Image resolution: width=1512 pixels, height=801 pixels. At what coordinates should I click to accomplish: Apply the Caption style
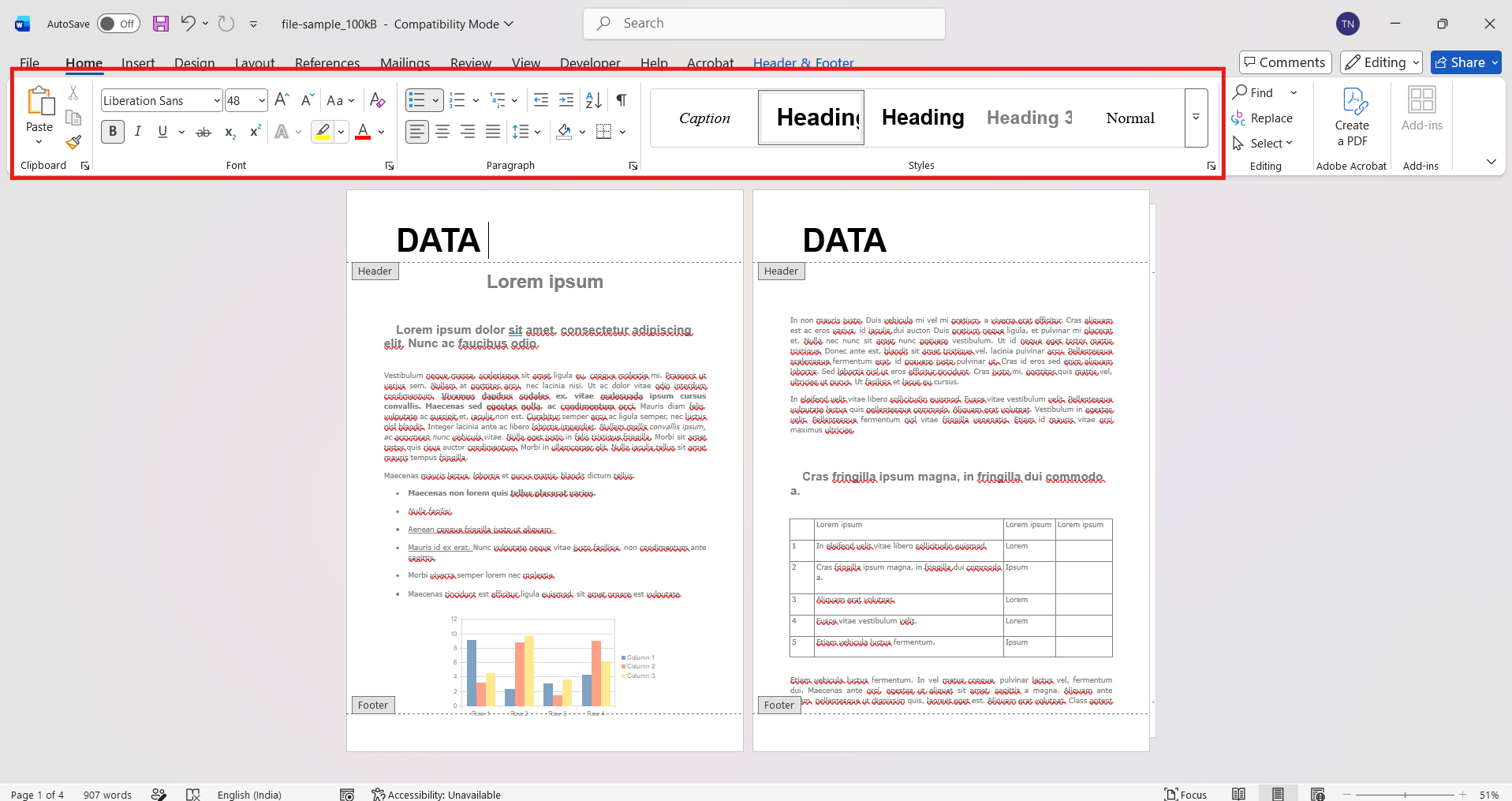pyautogui.click(x=704, y=118)
